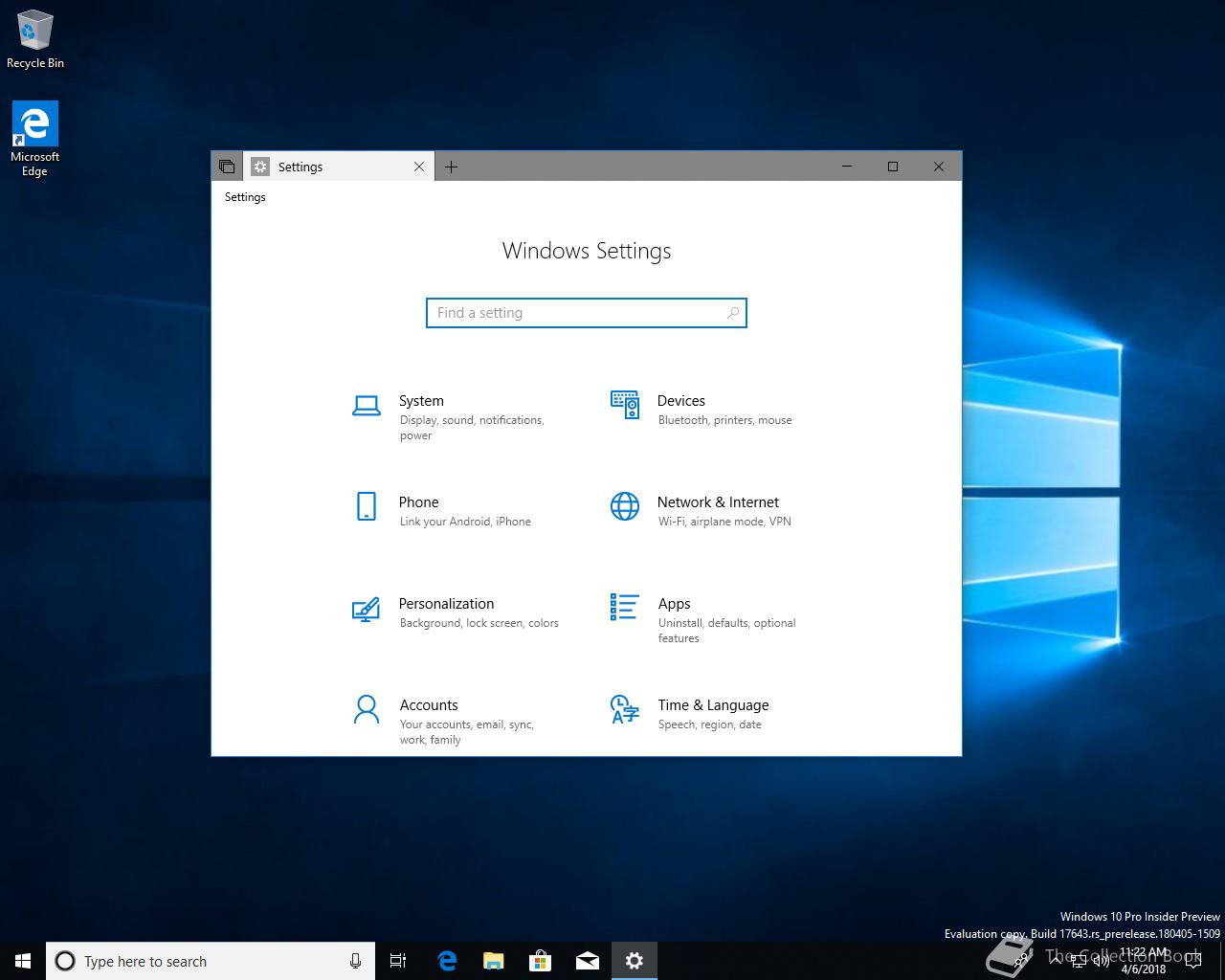Click the Windows Settings heading
The width and height of the screenshot is (1225, 980).
(587, 251)
